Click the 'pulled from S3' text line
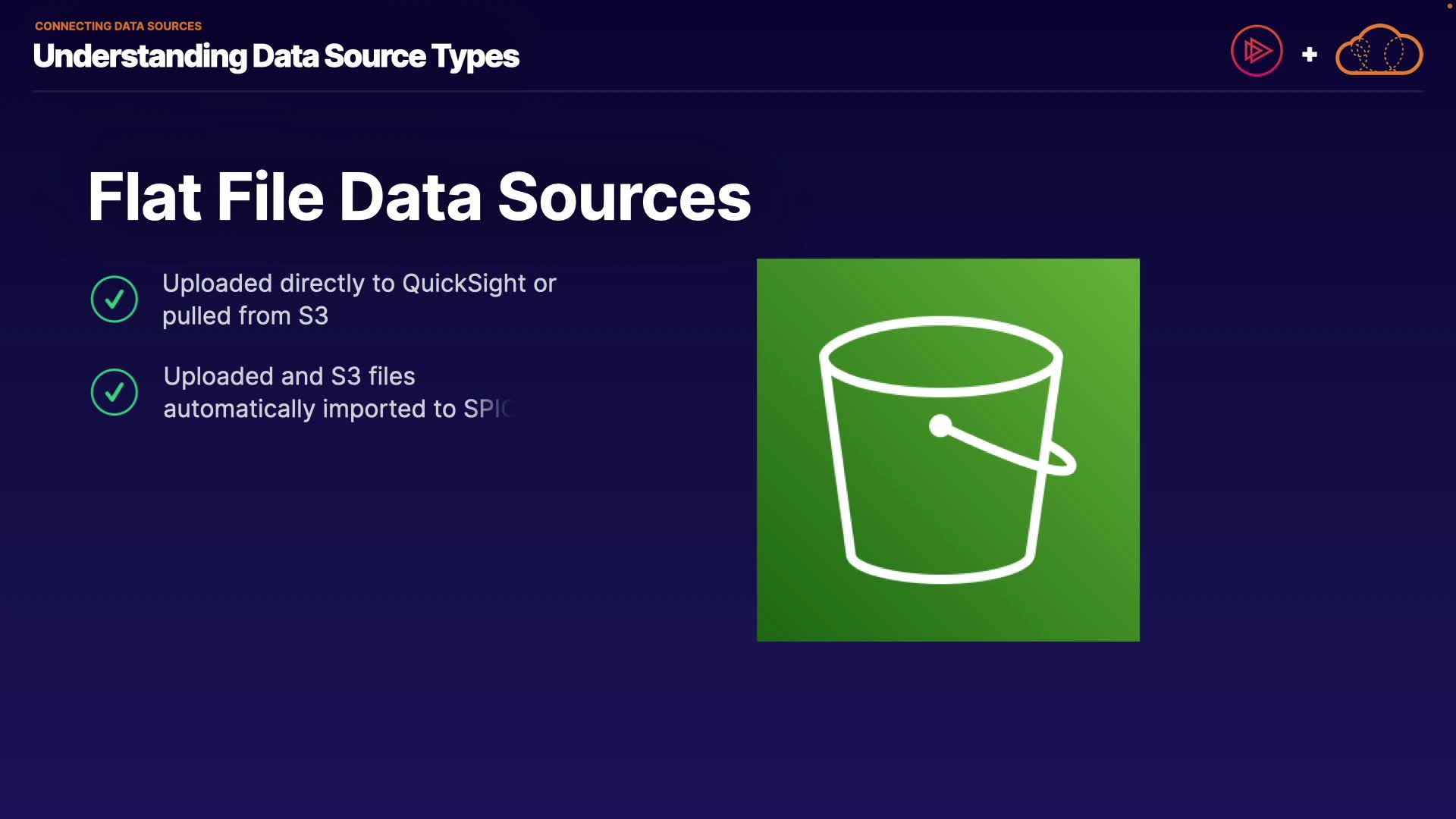This screenshot has height=819, width=1456. tap(245, 316)
